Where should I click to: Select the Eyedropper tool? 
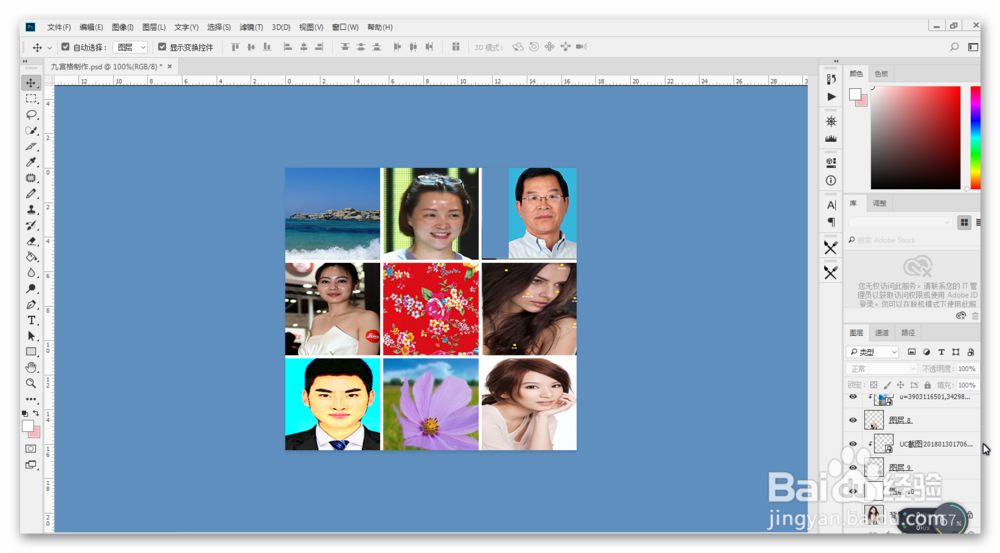pos(31,162)
